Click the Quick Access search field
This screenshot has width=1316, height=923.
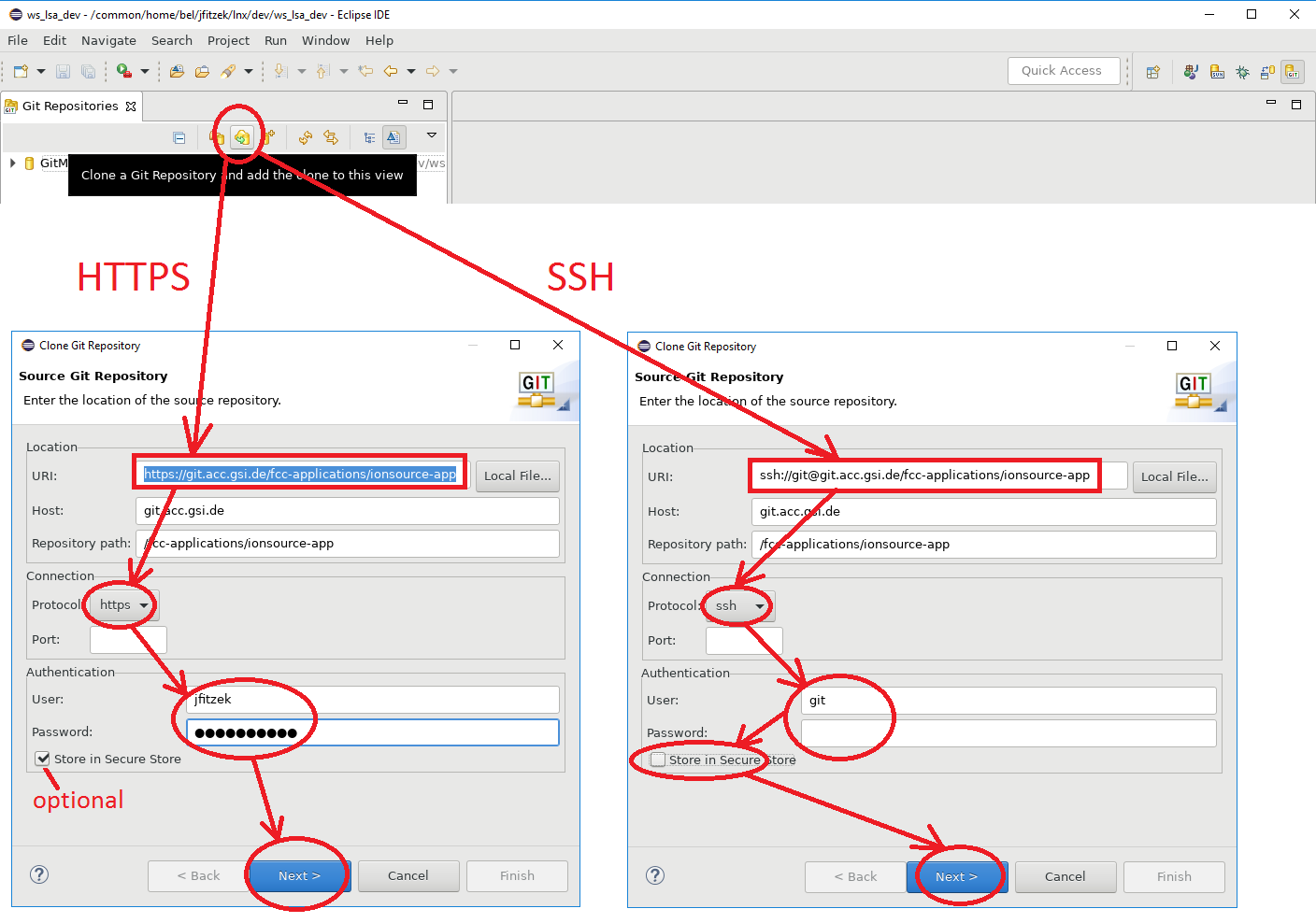[x=1064, y=71]
